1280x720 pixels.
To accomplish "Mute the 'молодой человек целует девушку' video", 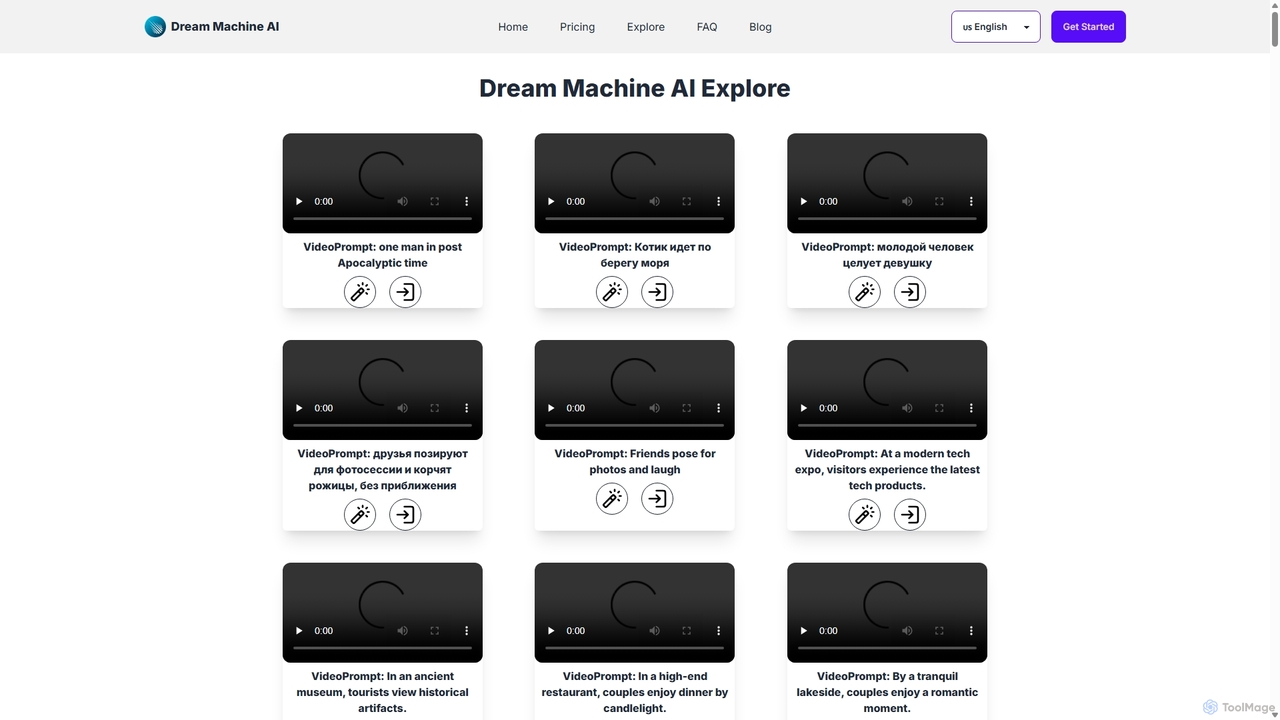I will point(907,201).
